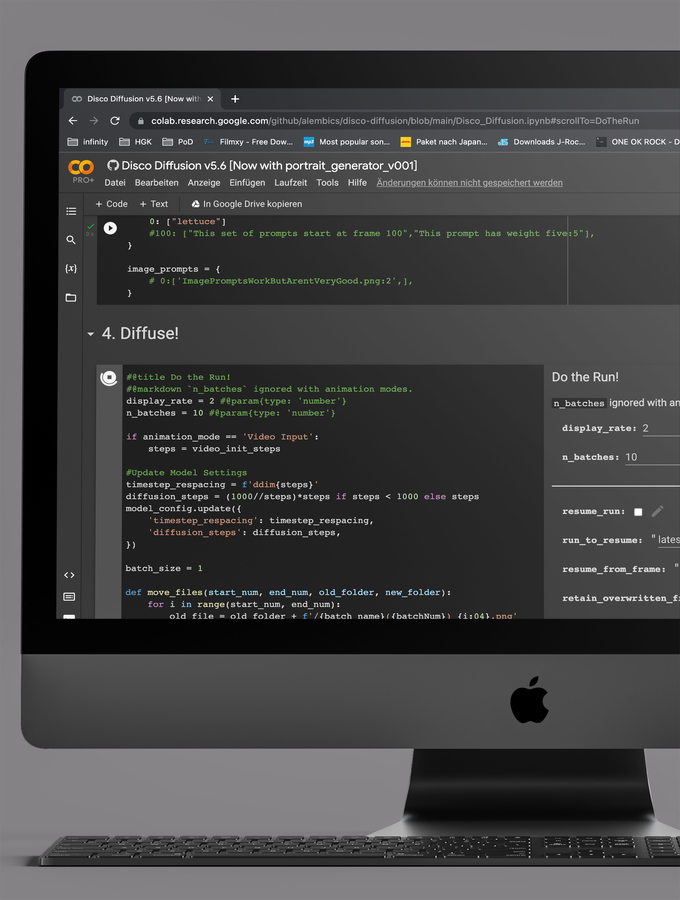The height and width of the screenshot is (900, 680).
Task: Edit the resume_run field with pencil icon
Action: [x=658, y=511]
